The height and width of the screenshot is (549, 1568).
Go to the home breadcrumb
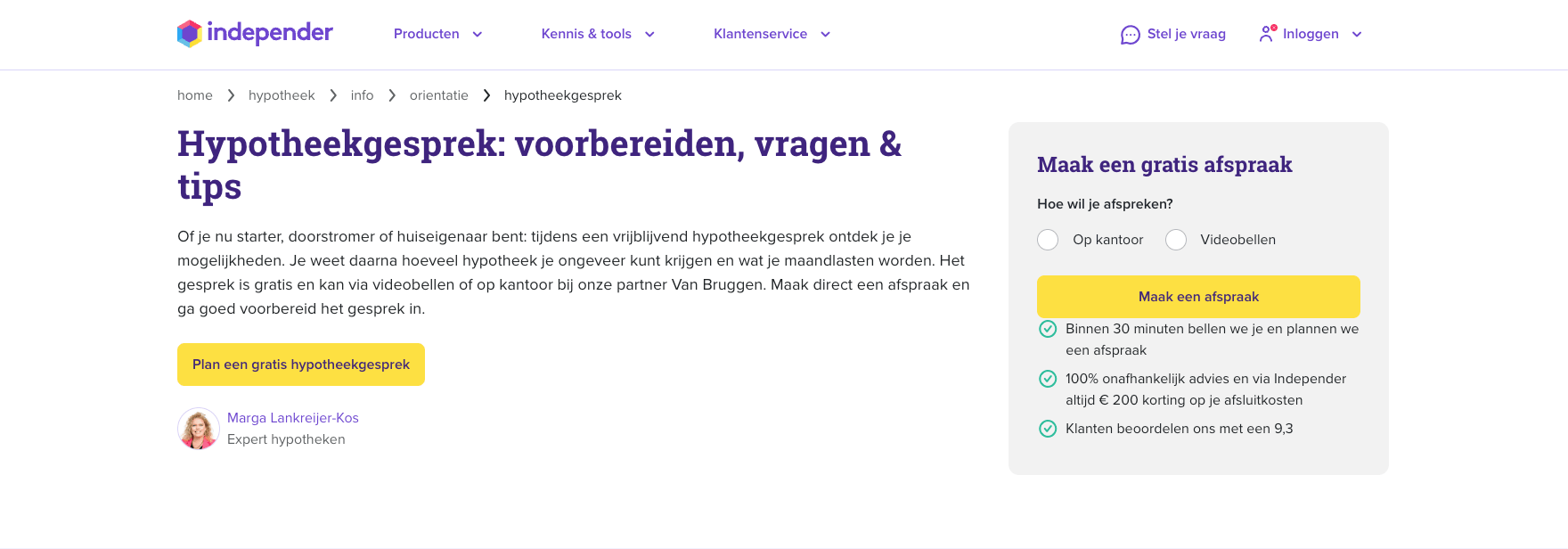195,95
